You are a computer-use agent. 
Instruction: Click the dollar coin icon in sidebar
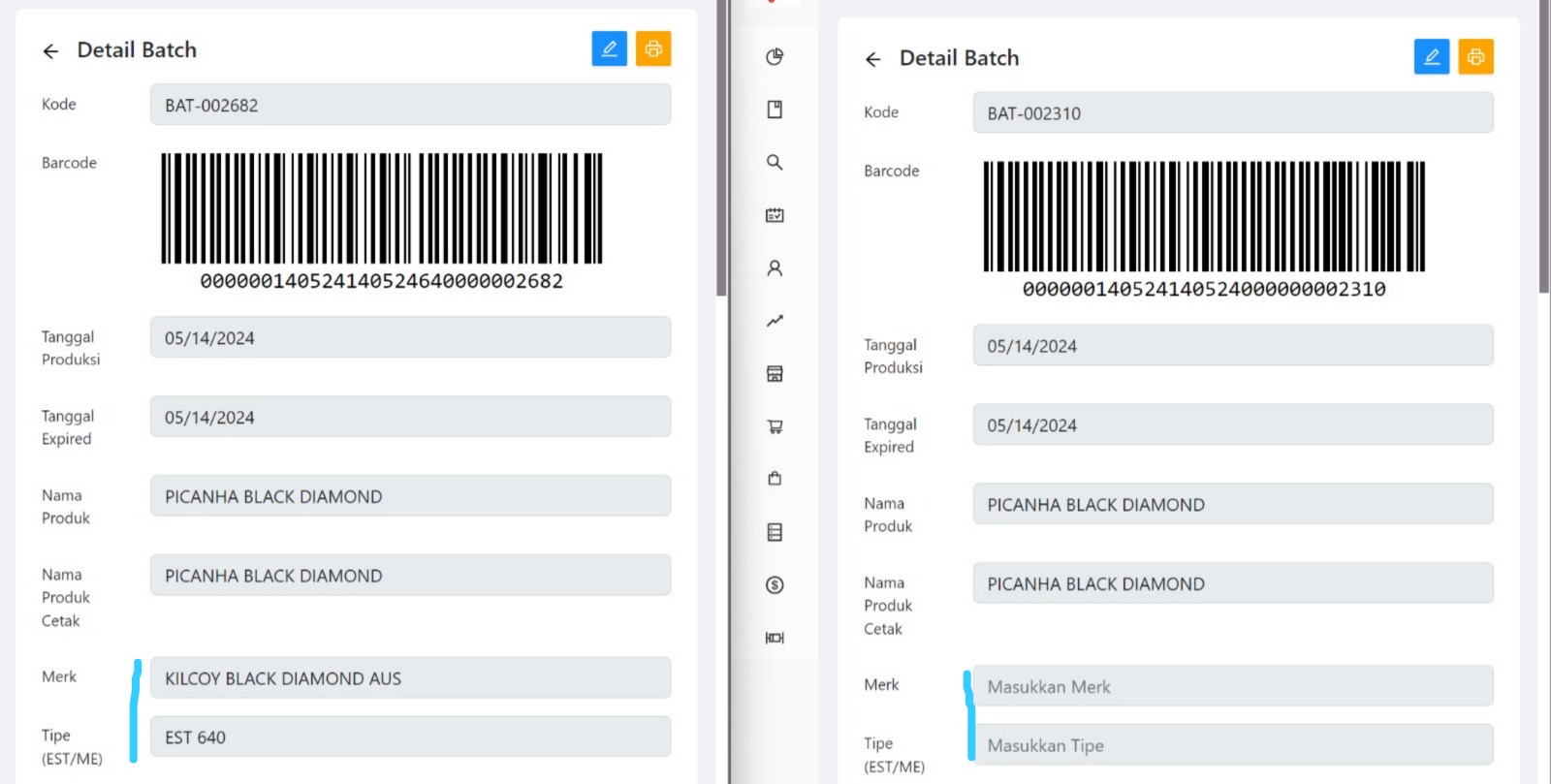click(775, 585)
